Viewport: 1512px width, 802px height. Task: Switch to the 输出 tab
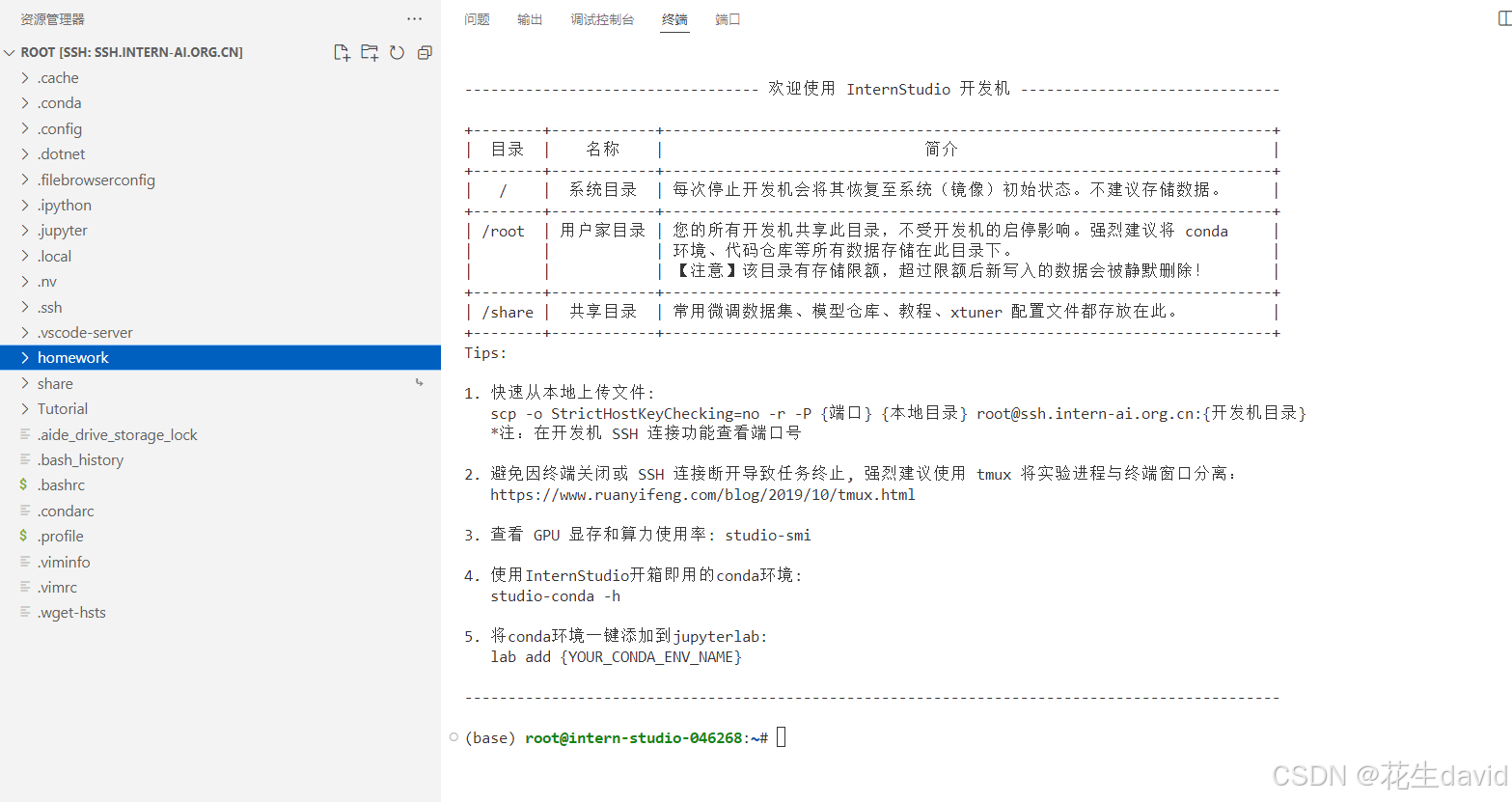point(530,19)
